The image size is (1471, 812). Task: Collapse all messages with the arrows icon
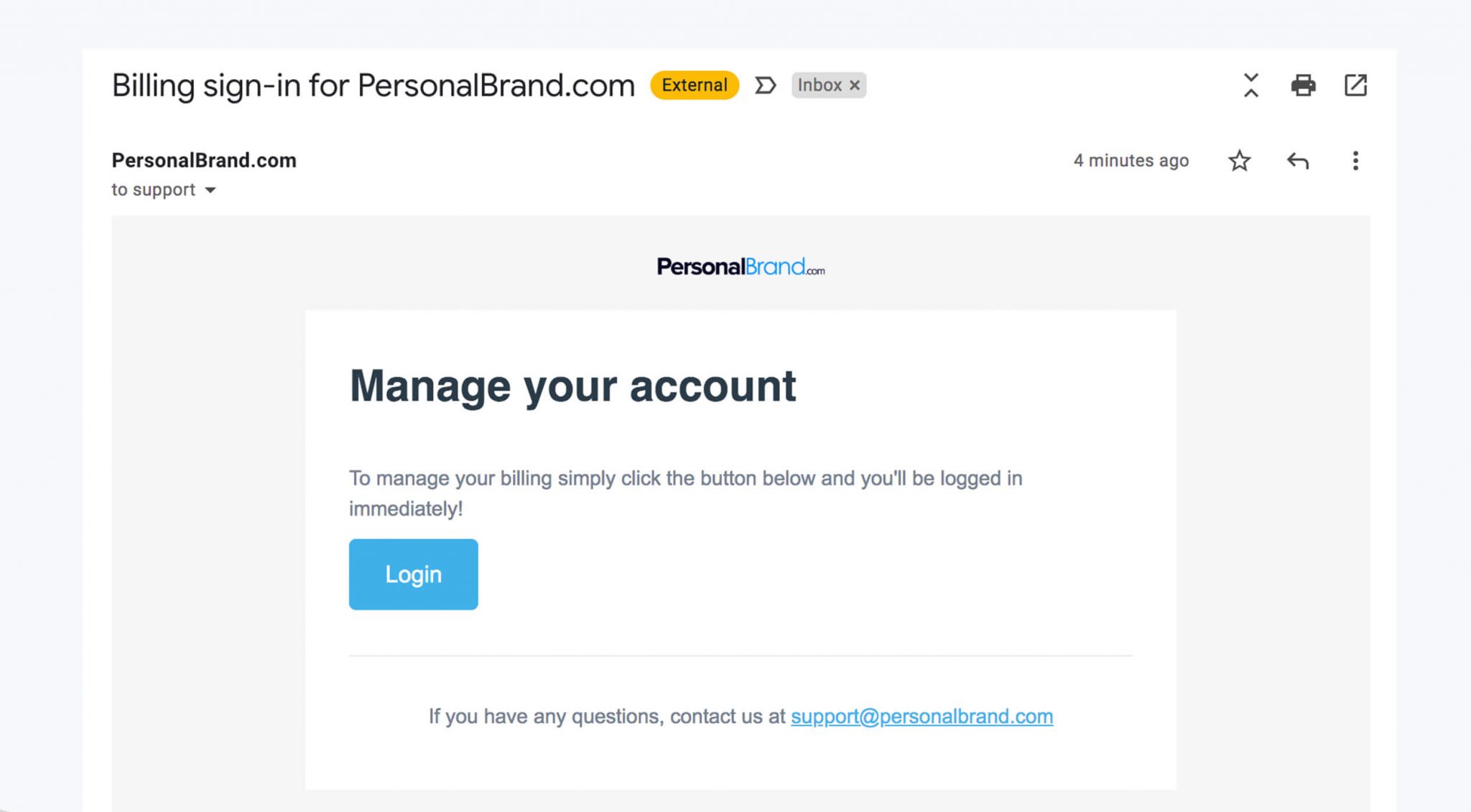point(1250,85)
